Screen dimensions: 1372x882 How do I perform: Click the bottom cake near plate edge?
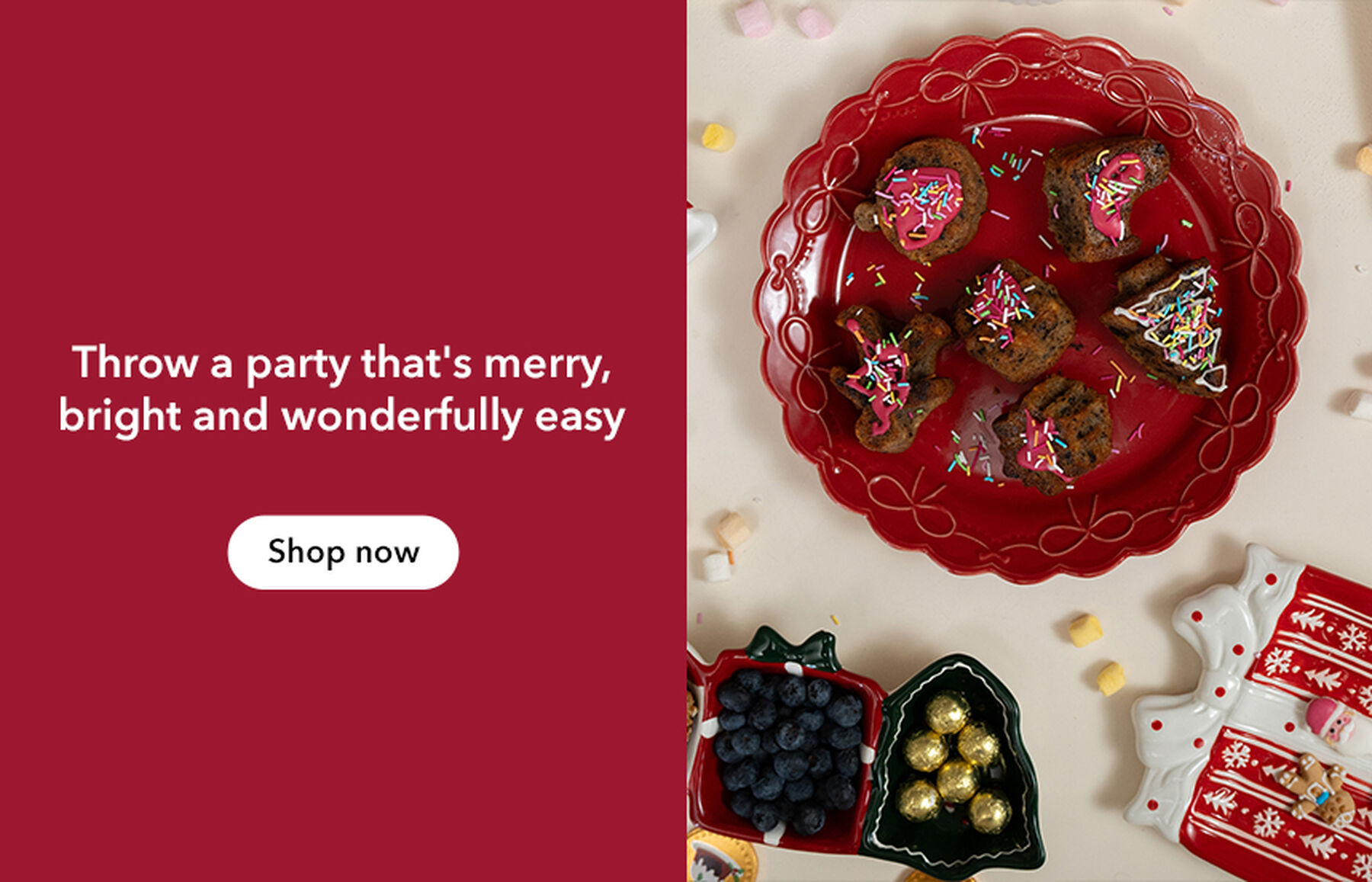[x=1053, y=435]
